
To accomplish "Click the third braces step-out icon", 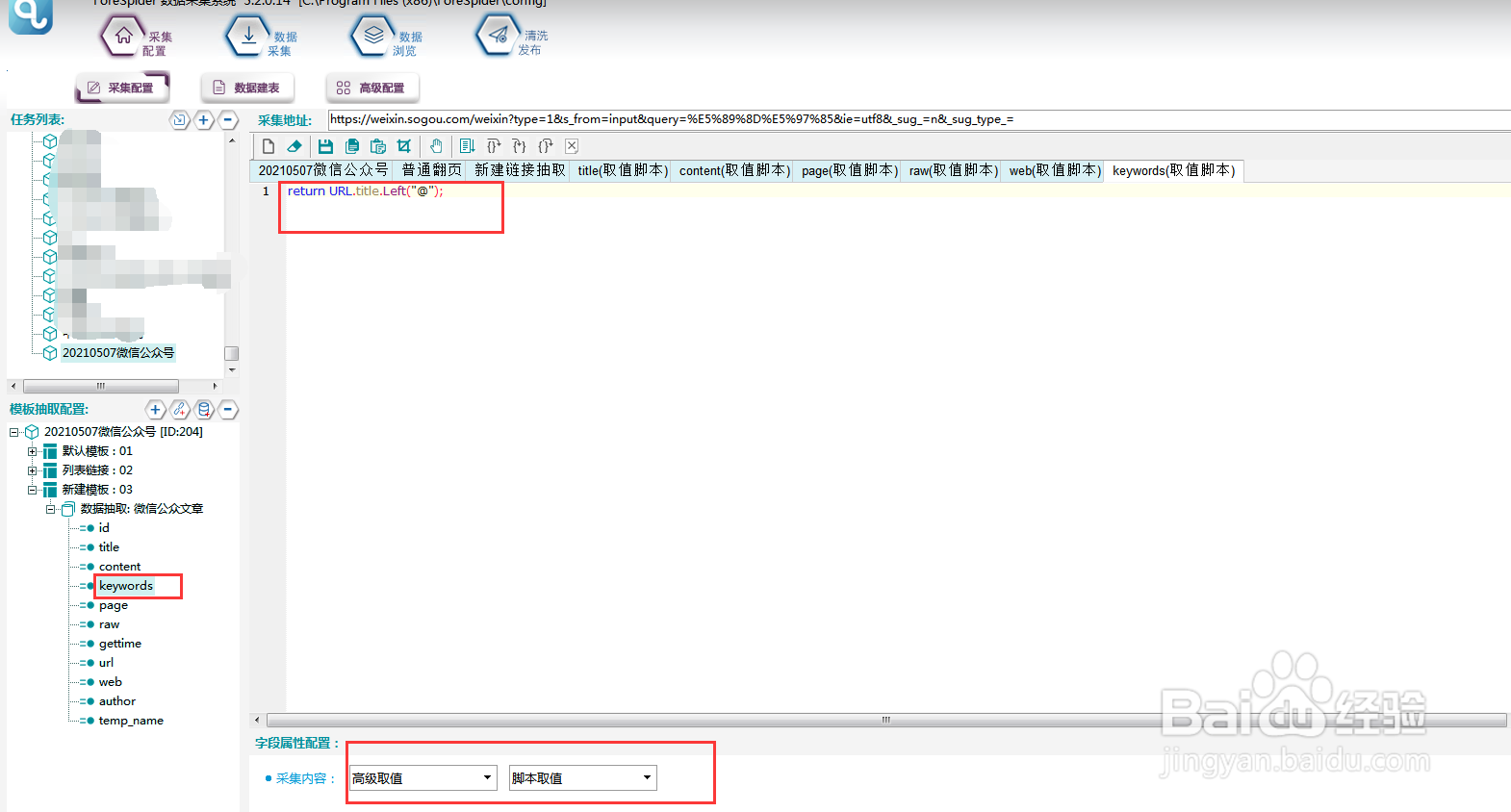I will coord(546,146).
